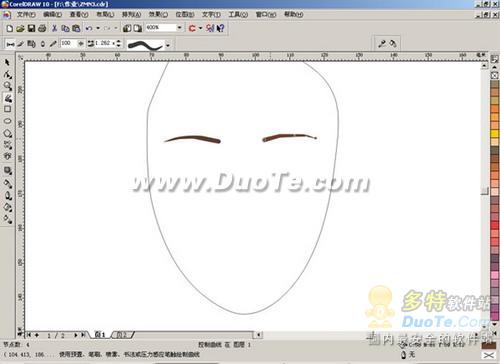Switch to the page 2 tab
This screenshot has width=500, height=364.
(x=122, y=335)
